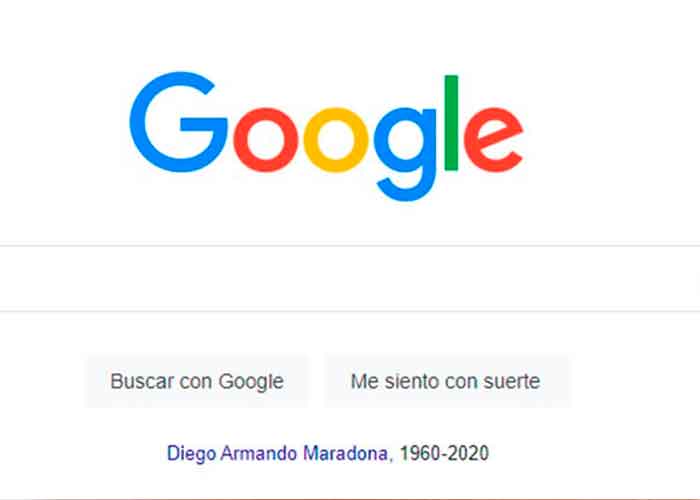Image resolution: width=700 pixels, height=500 pixels.
Task: Click the 1960-2020 dates text
Action: pos(444,454)
